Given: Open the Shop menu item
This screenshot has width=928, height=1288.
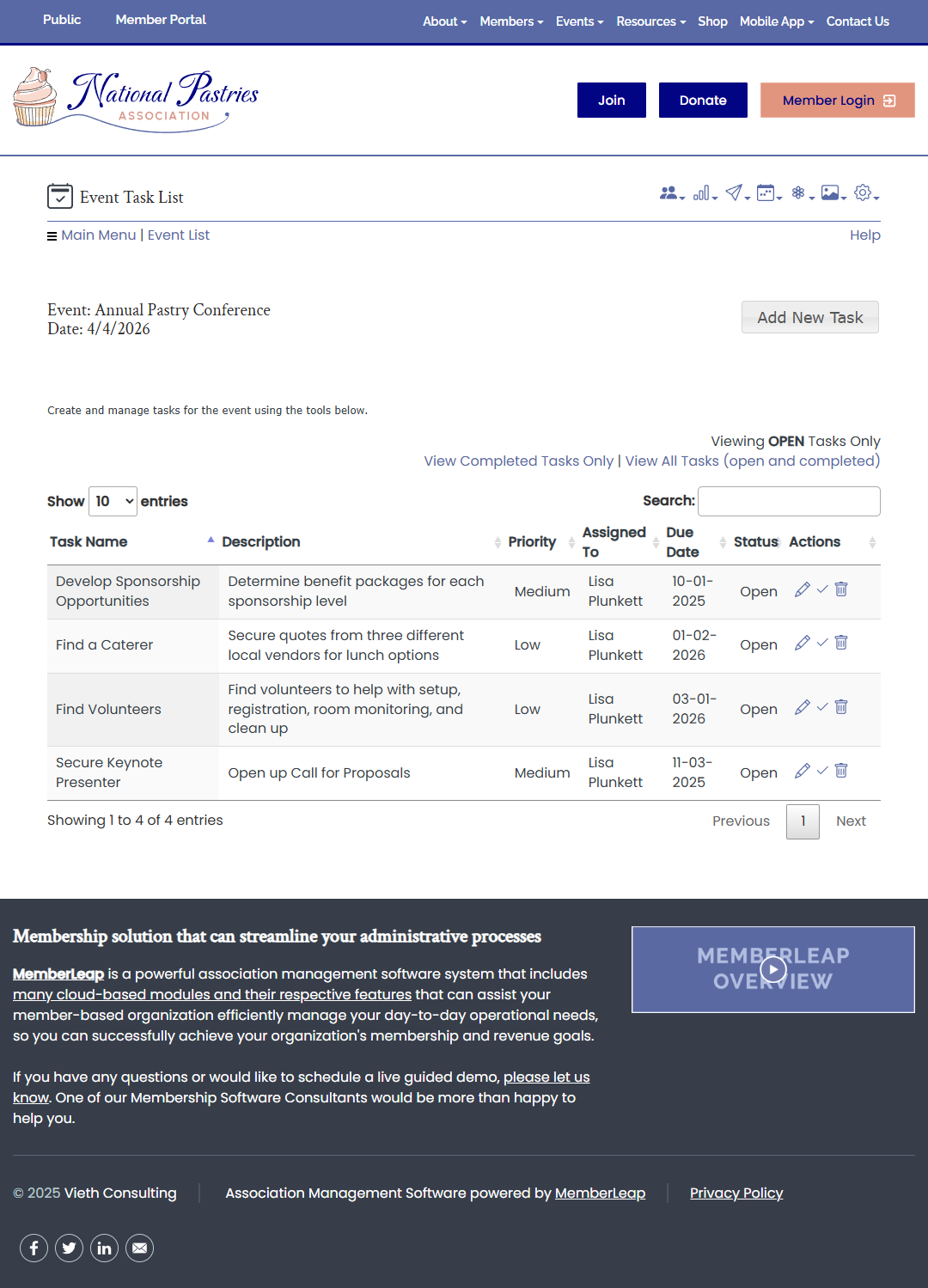Looking at the screenshot, I should (712, 21).
